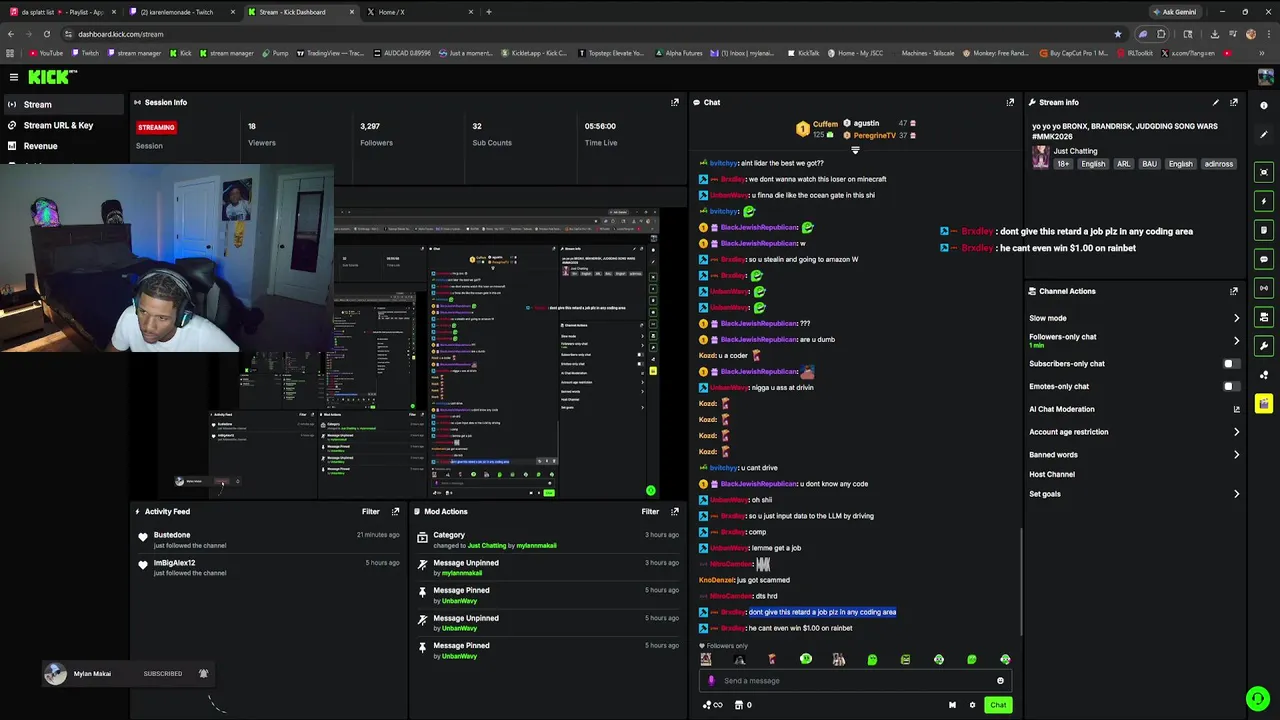Open Revenue in left sidebar

tap(62, 146)
